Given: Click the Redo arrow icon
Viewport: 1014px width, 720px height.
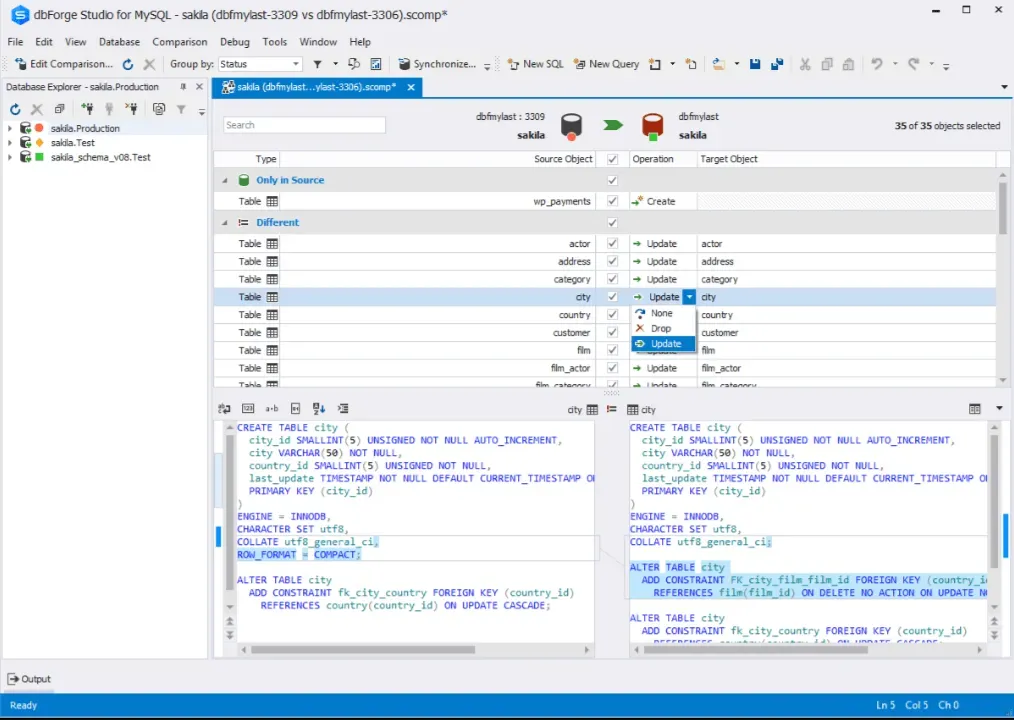Looking at the screenshot, I should 913,64.
